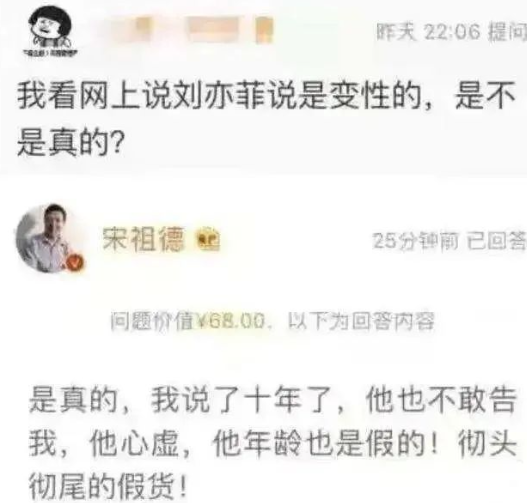The height and width of the screenshot is (503, 527).
Task: Tap the gold crown membership badge
Action: 208,239
